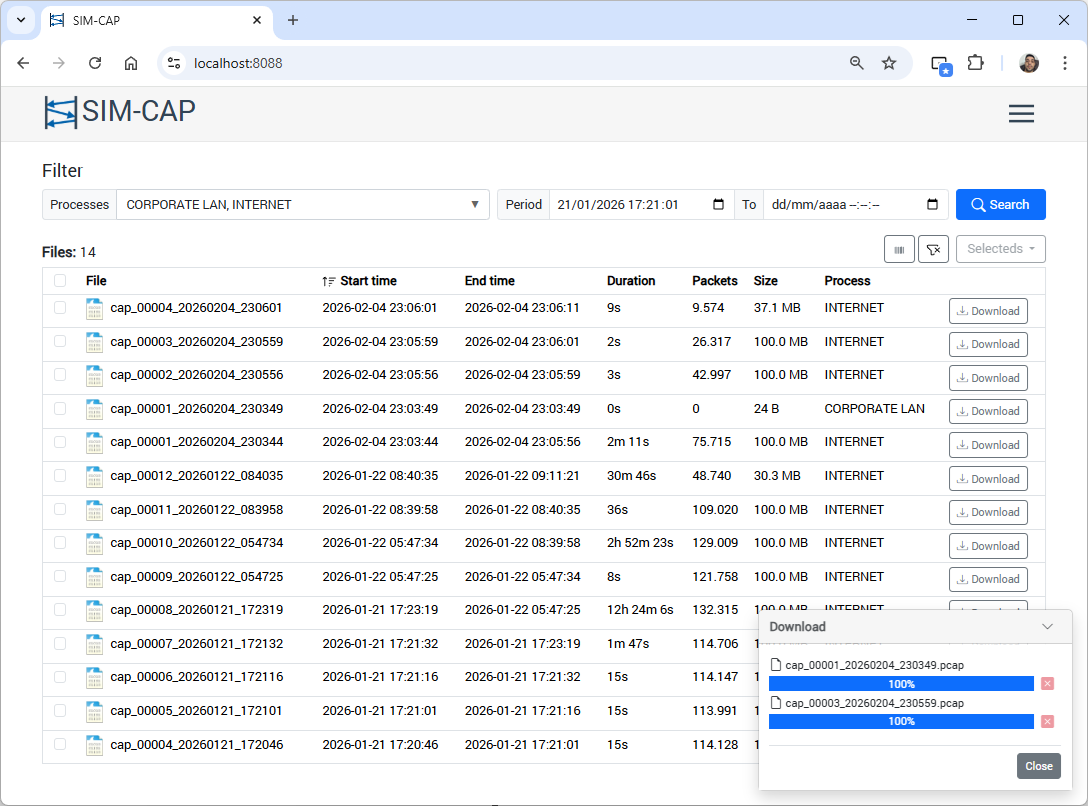
Task: Reload the localhost page
Action: point(95,63)
